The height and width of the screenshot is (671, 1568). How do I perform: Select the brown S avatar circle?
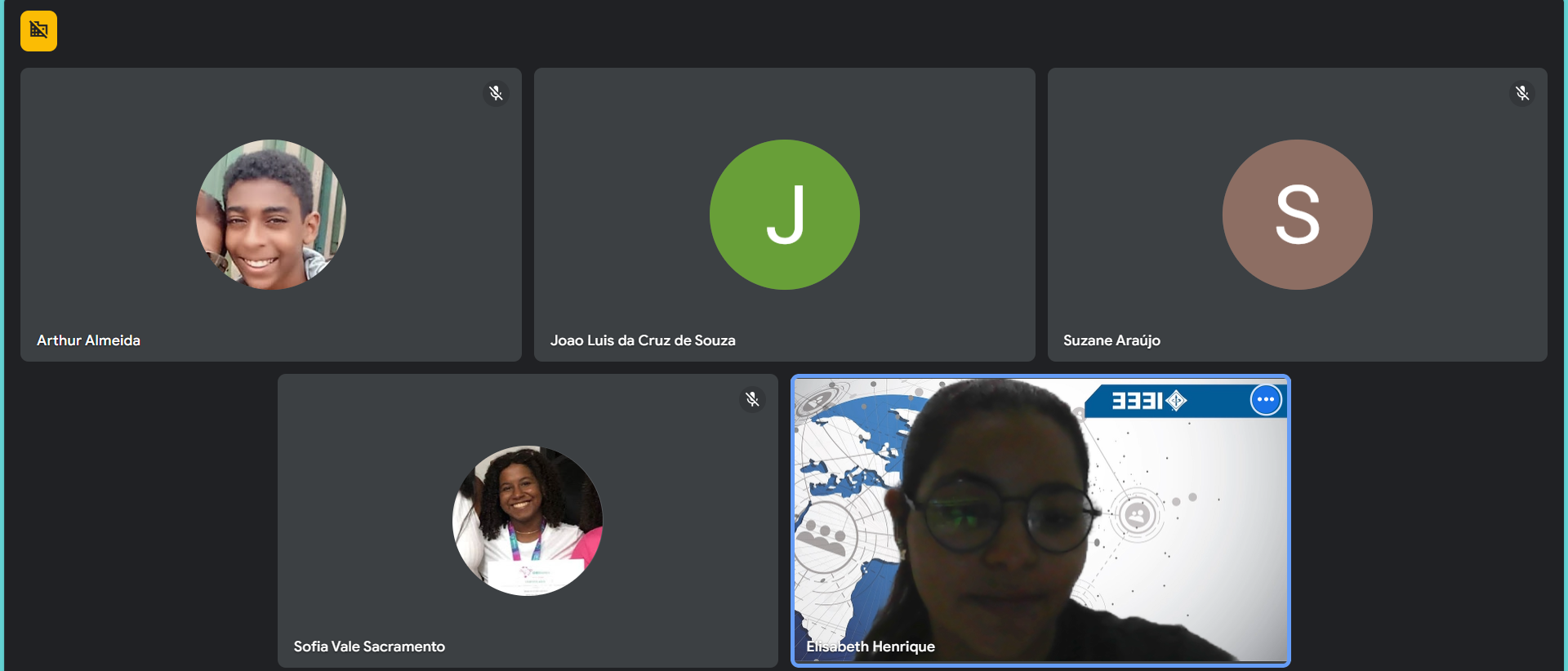point(1297,215)
